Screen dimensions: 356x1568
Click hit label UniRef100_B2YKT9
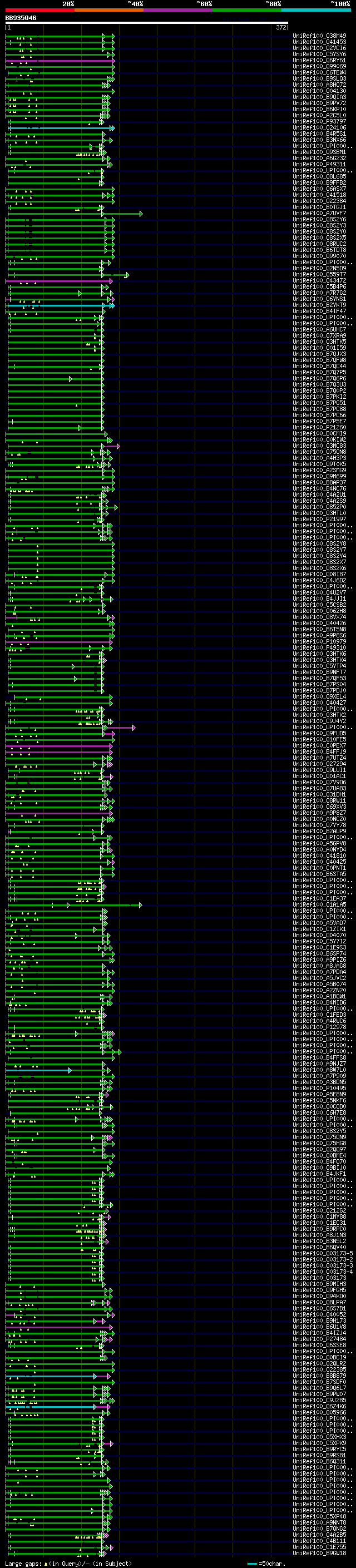319,305
